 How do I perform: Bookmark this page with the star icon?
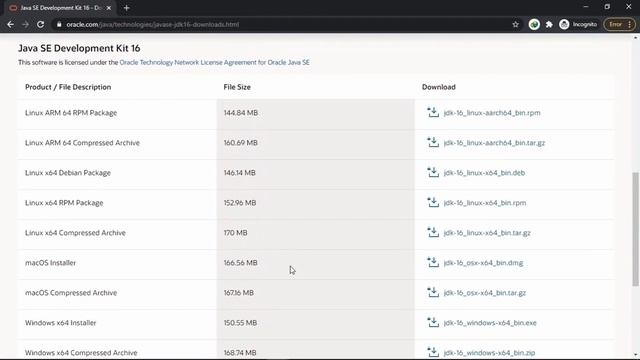click(x=516, y=24)
